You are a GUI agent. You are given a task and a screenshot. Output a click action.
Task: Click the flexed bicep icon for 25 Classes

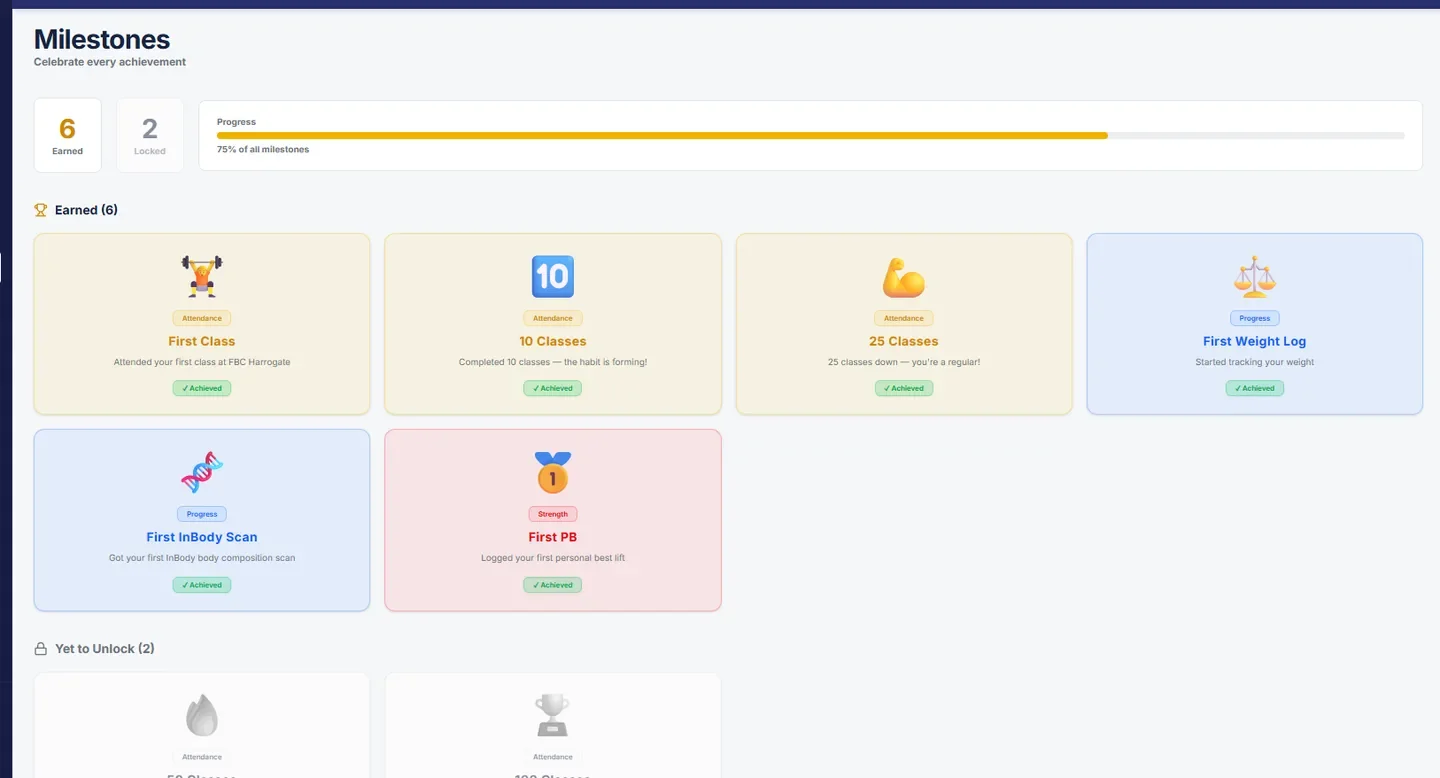904,277
